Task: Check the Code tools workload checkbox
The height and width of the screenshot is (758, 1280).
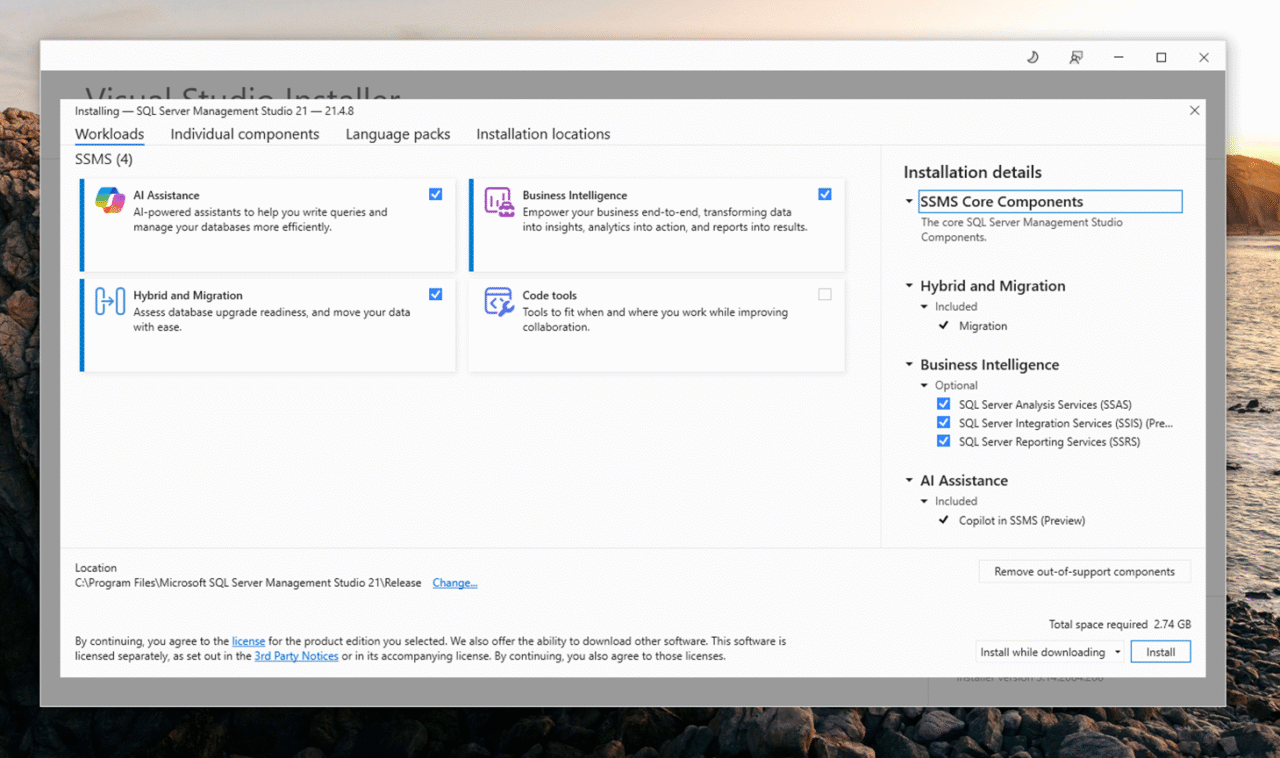Action: (824, 294)
